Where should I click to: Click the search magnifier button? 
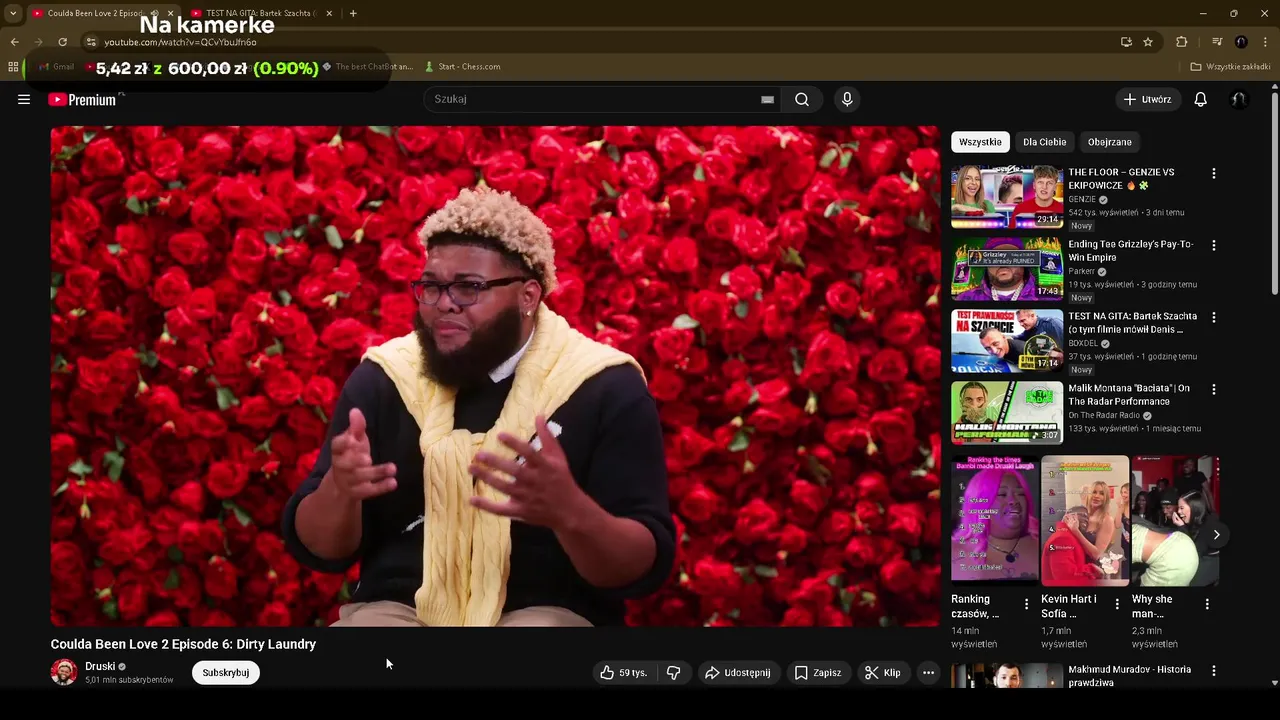(x=802, y=99)
